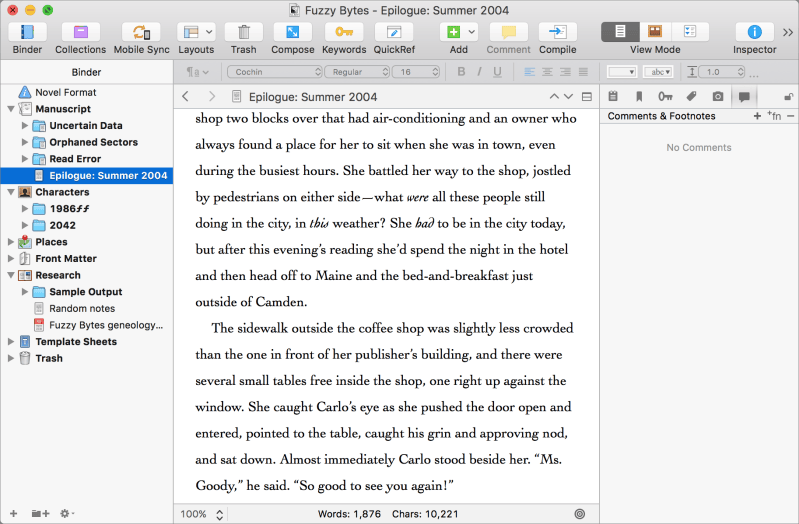Open binder gear actions menu
799x524 pixels.
tap(67, 514)
